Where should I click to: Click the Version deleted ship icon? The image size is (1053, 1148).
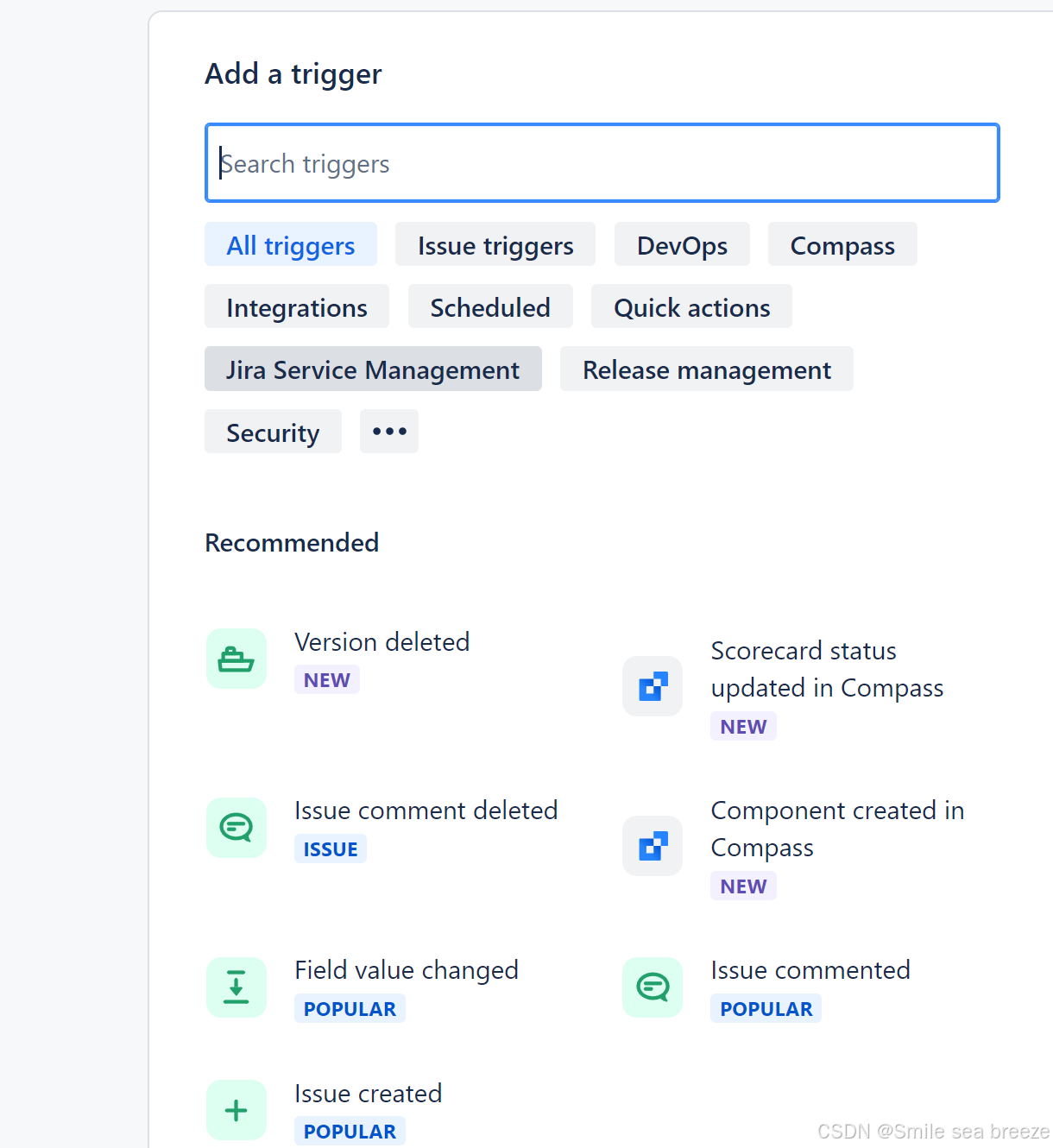coord(236,659)
